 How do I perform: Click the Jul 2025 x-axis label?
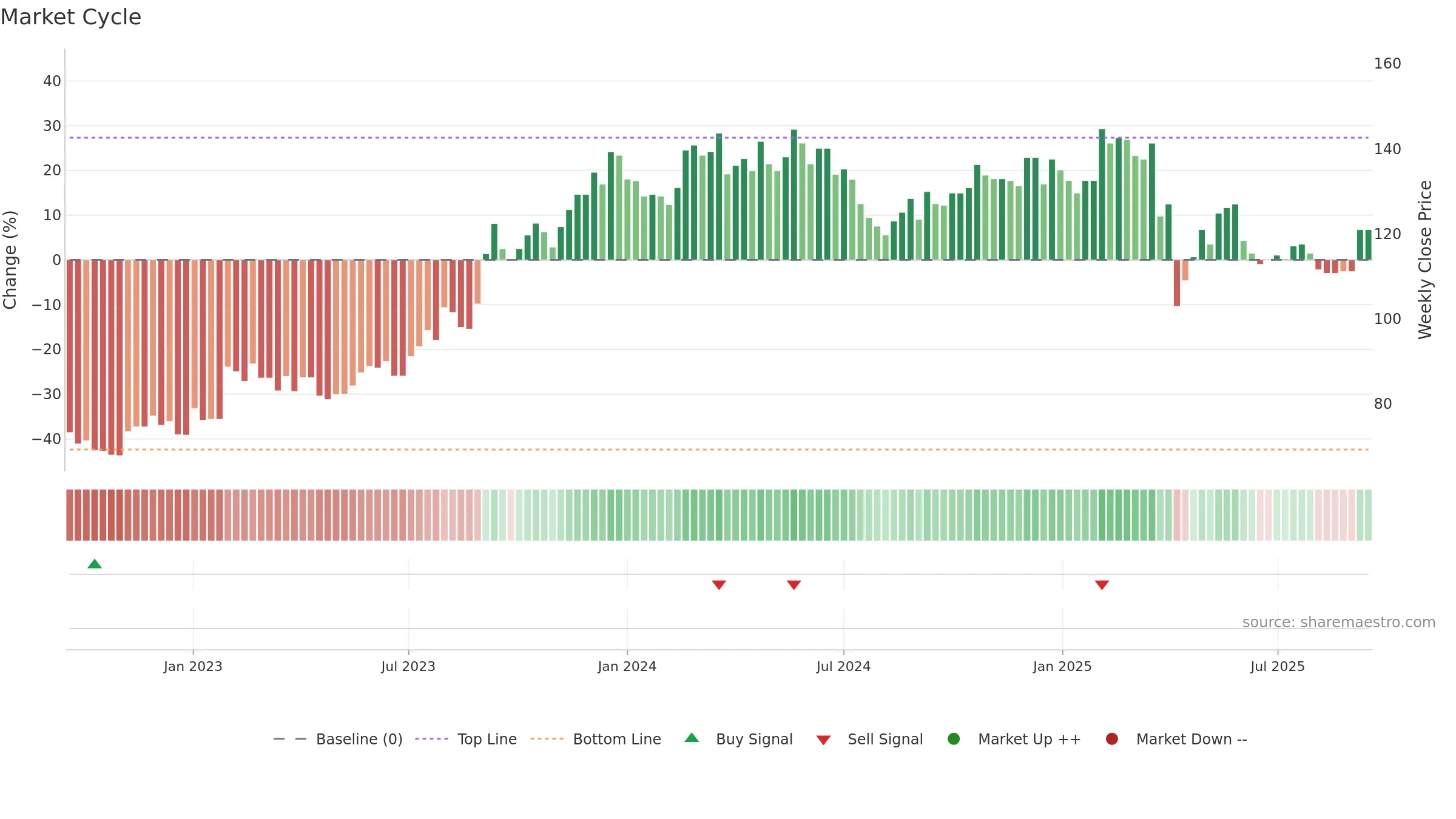pyautogui.click(x=1278, y=667)
